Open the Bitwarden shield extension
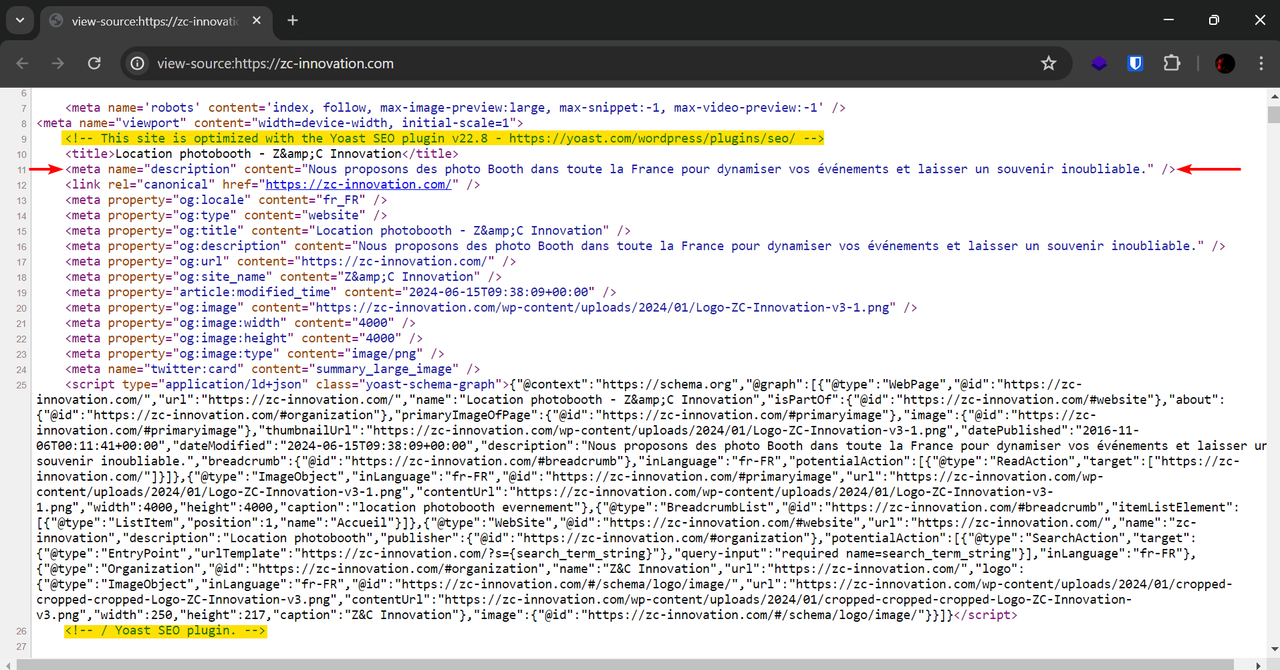This screenshot has height=670, width=1280. tap(1135, 63)
